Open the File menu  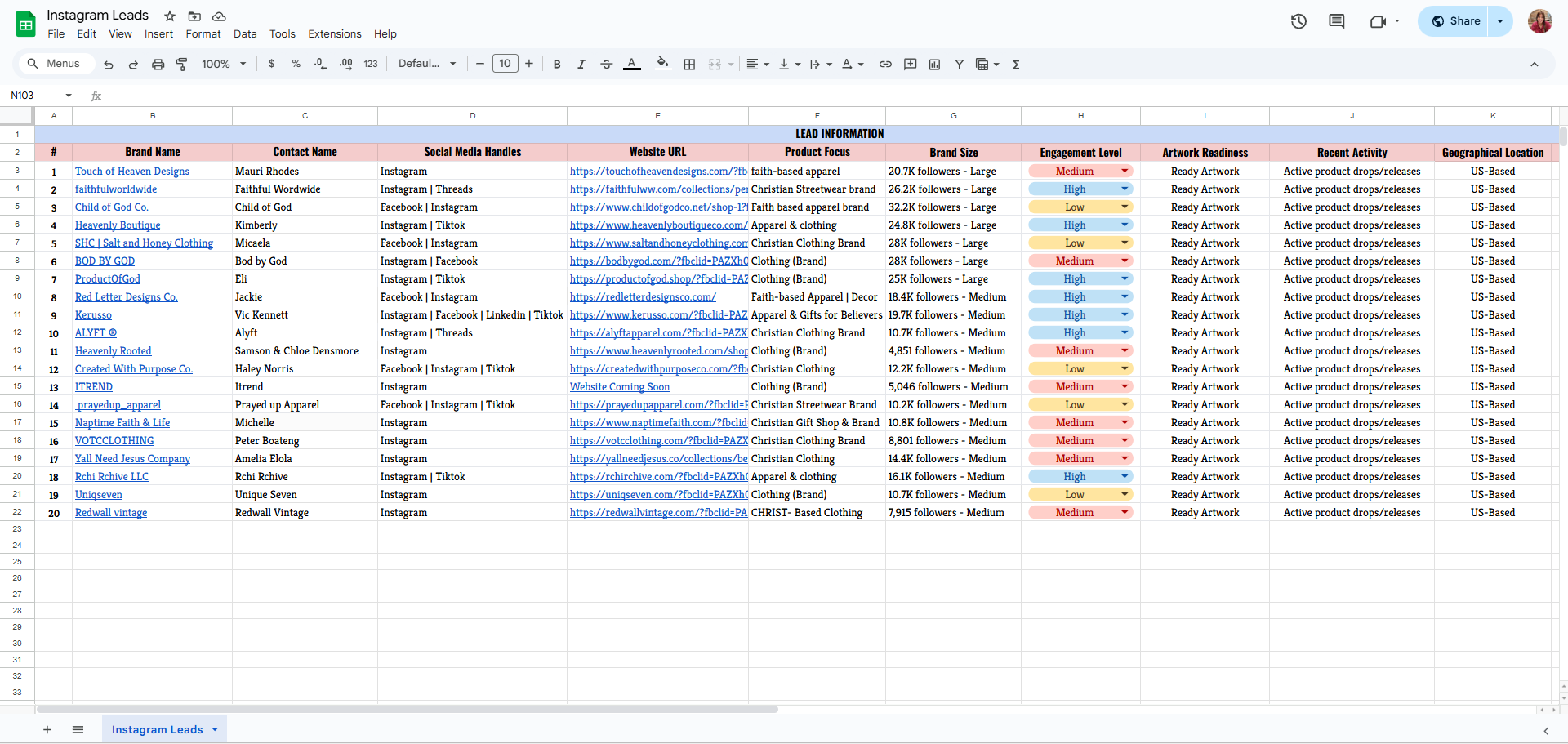point(56,34)
